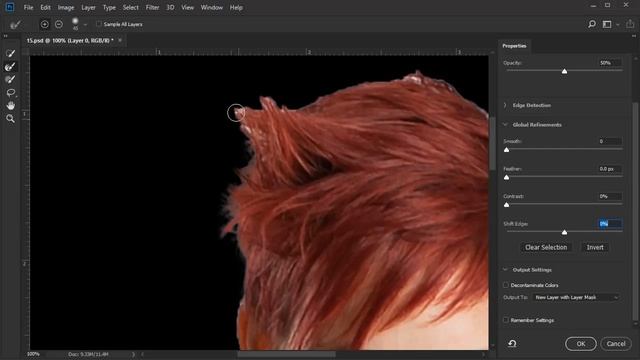Click the Photoshop home logo icon
Viewport: 640px width, 360px height.
pyautogui.click(x=9, y=7)
